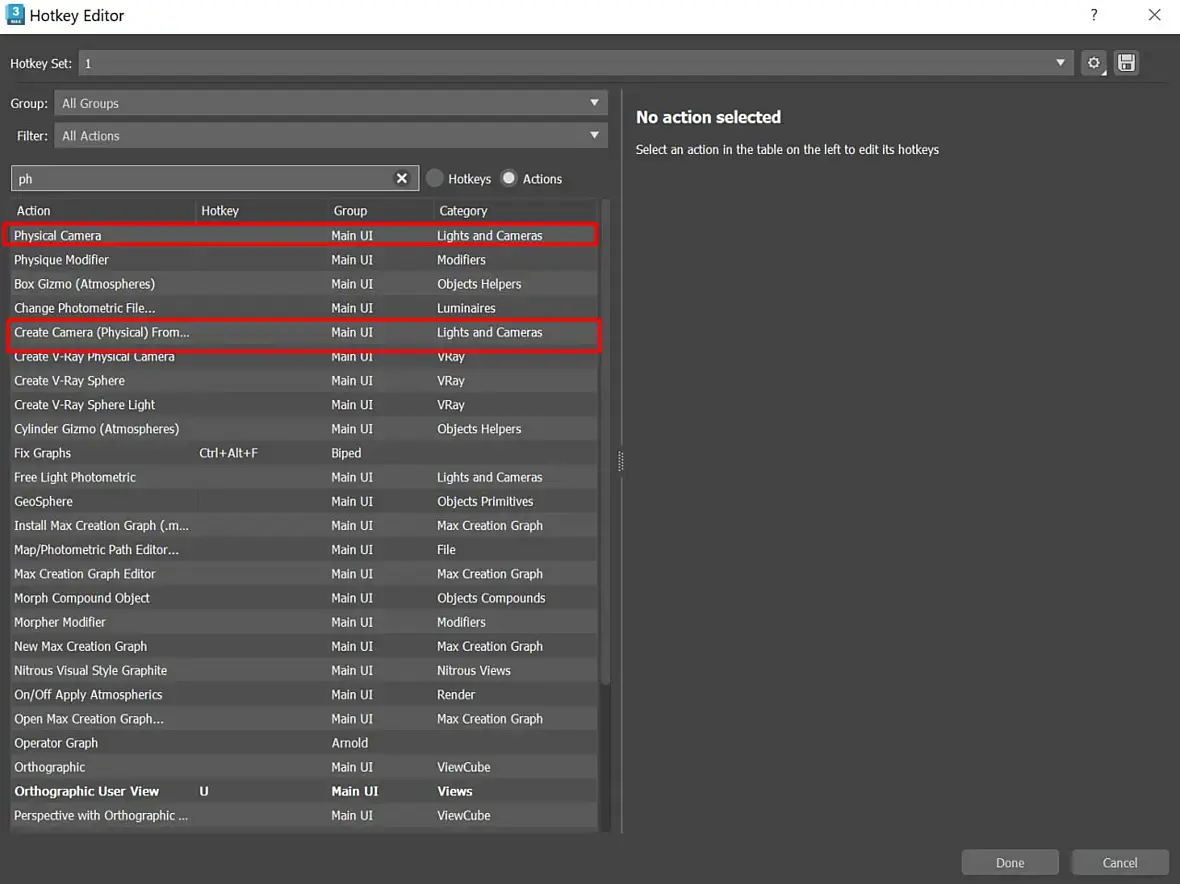This screenshot has height=884, width=1180.
Task: Sort by the Action column header
Action: 102,211
